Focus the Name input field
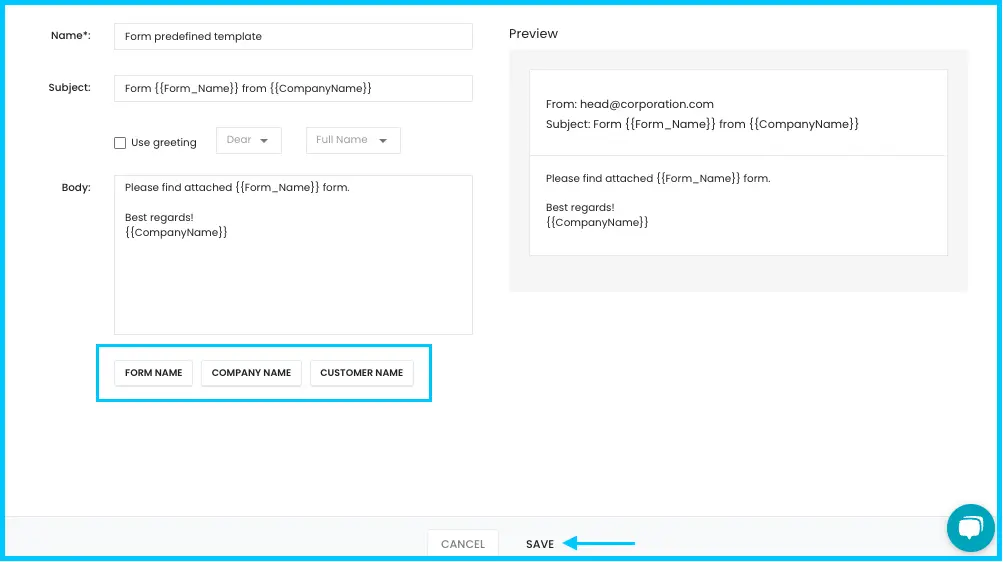The width and height of the screenshot is (1003, 562). (x=293, y=36)
